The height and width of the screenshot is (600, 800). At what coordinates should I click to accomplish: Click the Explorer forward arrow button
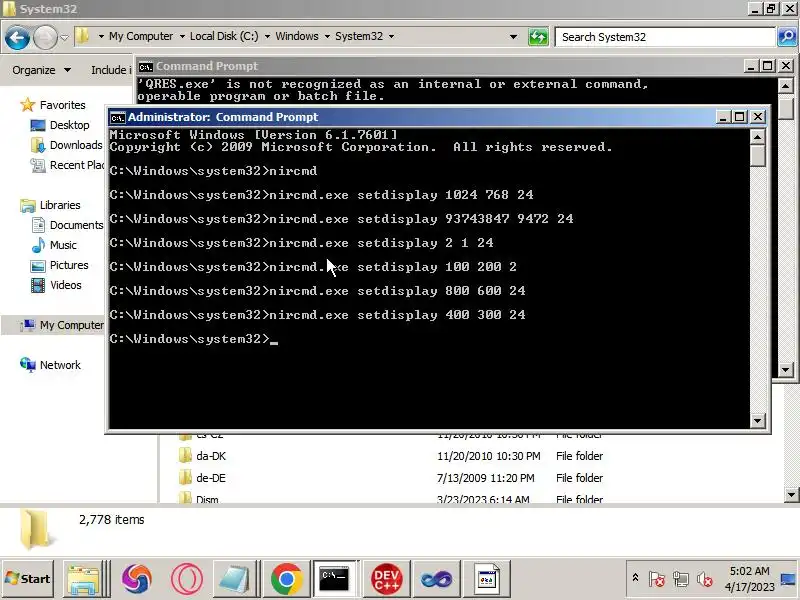(x=45, y=37)
